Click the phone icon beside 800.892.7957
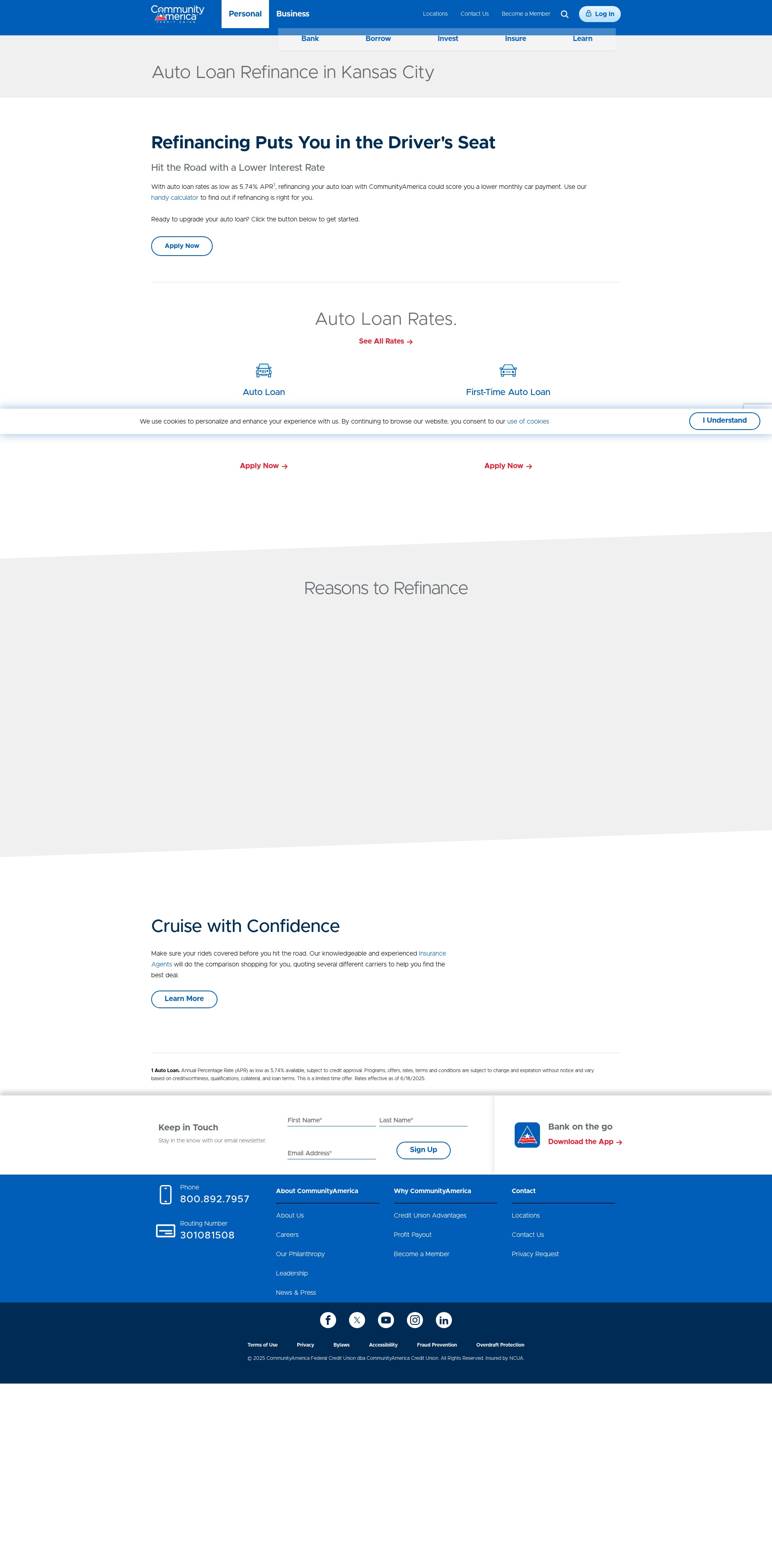The image size is (772, 1568). (x=166, y=1194)
